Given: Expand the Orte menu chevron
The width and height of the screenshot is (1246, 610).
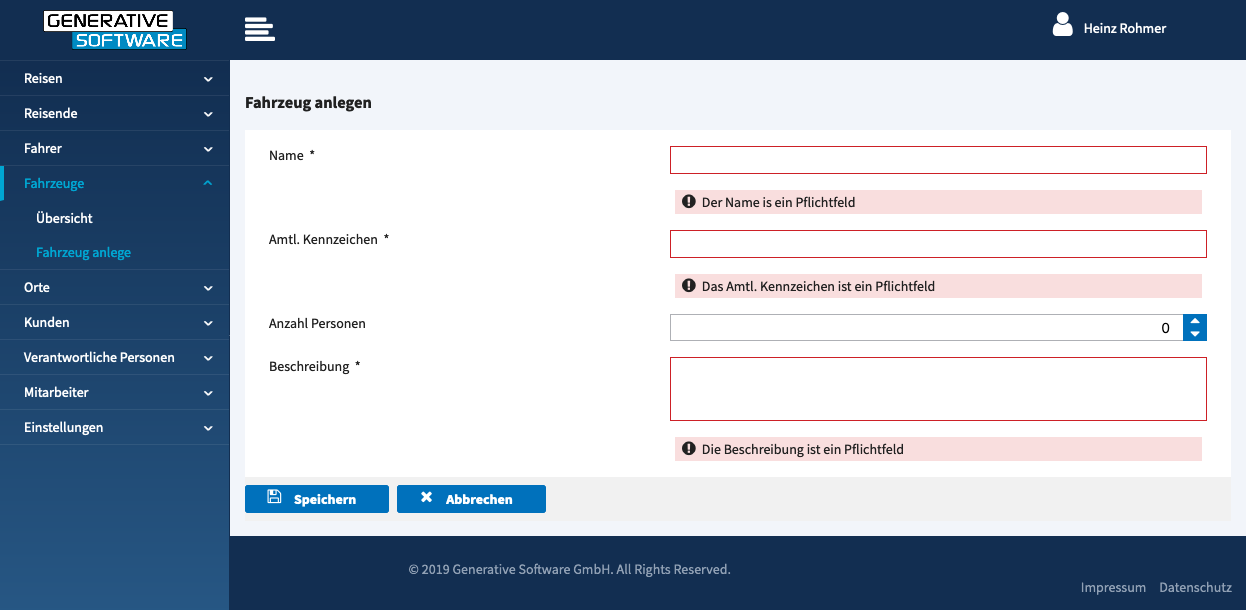Looking at the screenshot, I should (208, 288).
